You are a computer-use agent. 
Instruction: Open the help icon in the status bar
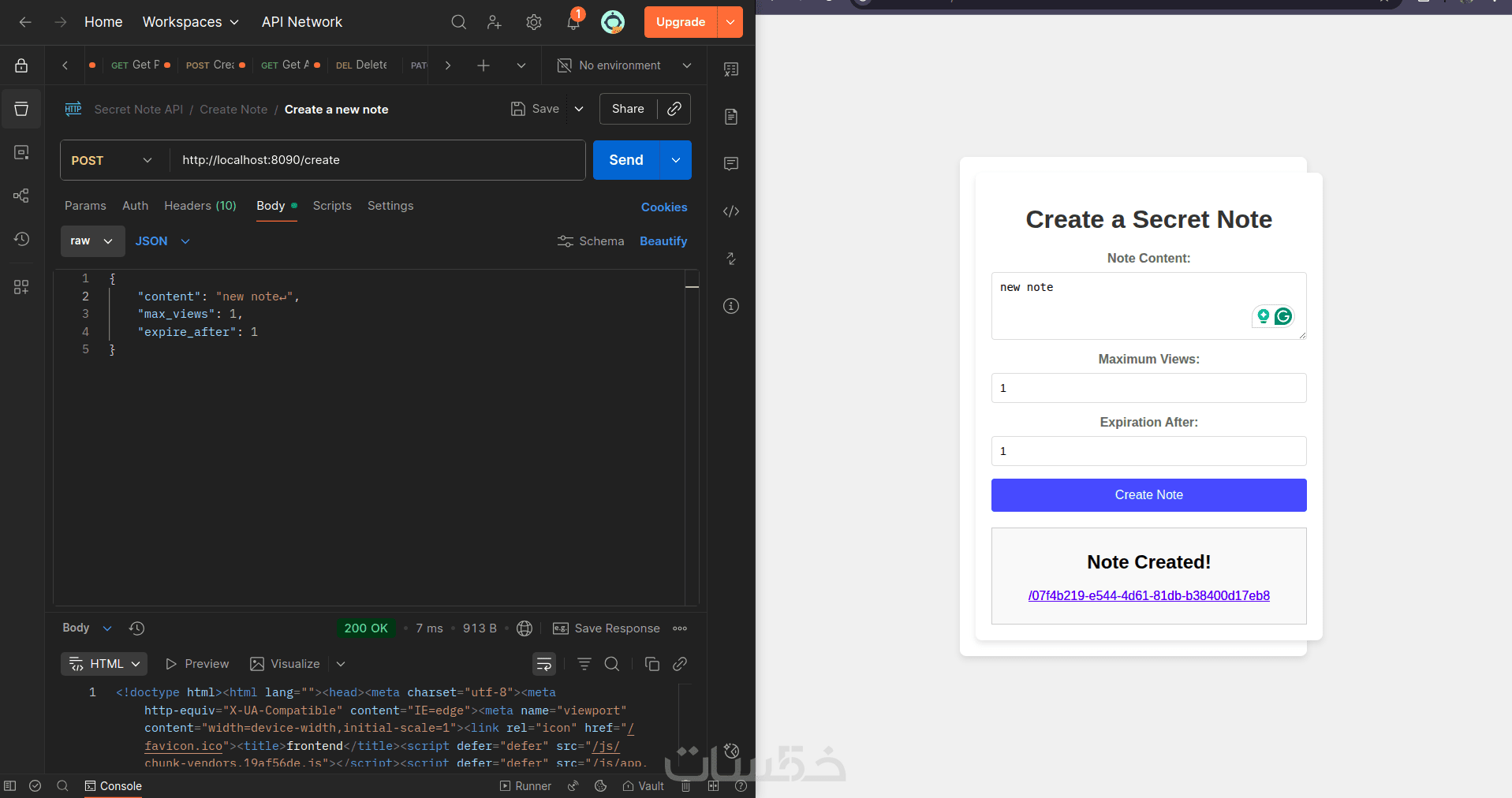point(741,786)
